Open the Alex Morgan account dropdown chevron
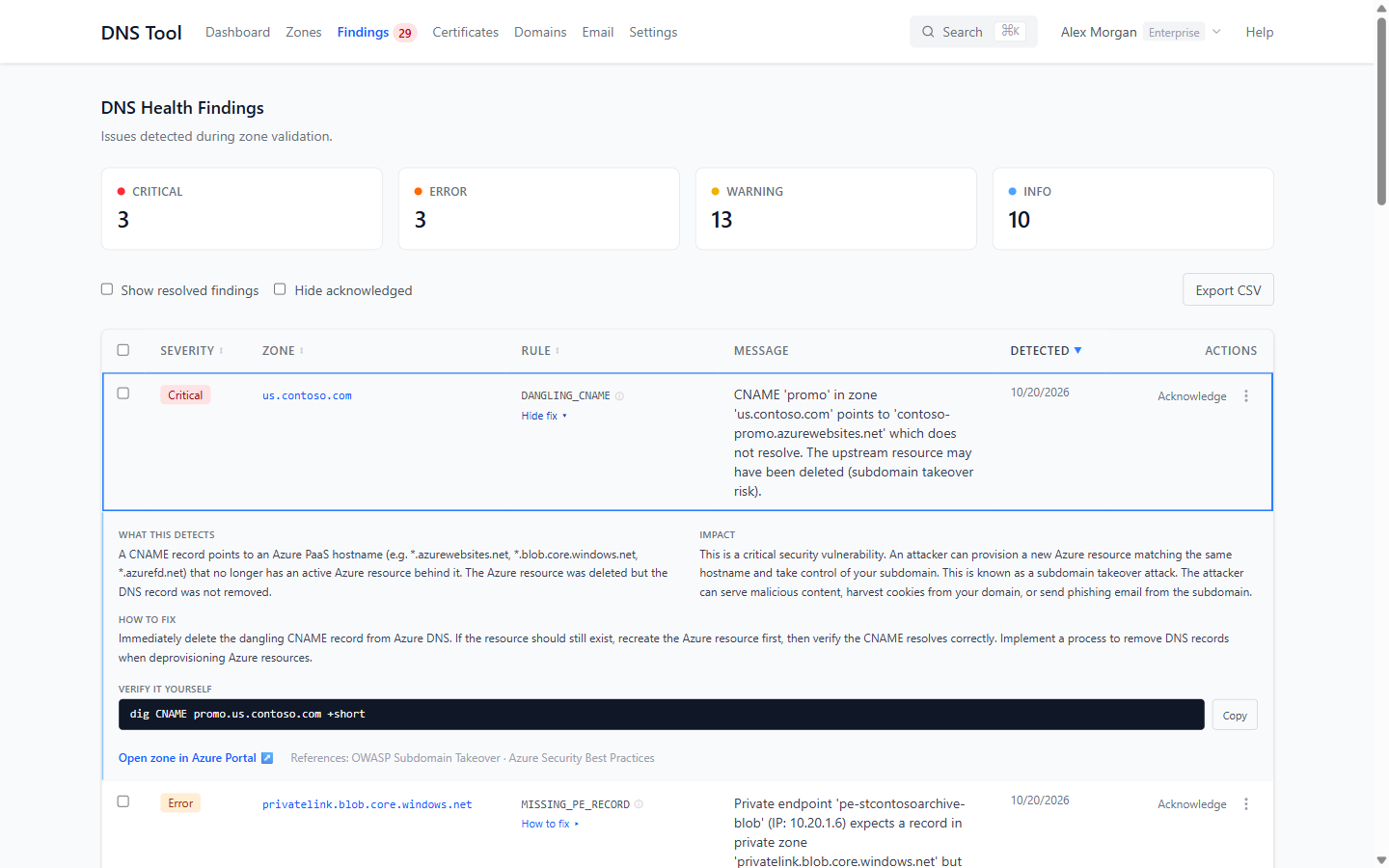 tap(1216, 32)
